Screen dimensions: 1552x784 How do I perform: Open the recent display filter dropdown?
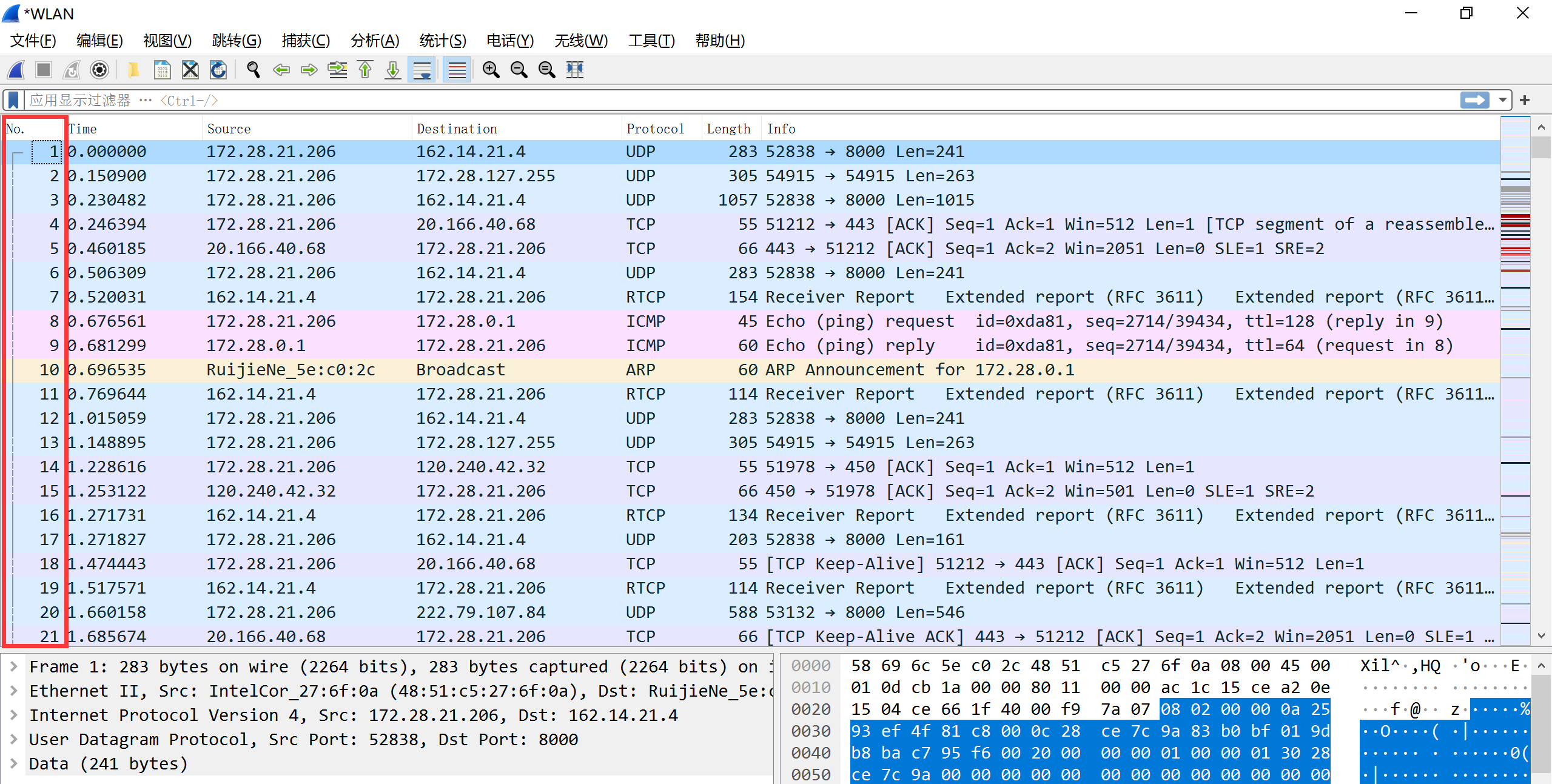tap(1503, 100)
